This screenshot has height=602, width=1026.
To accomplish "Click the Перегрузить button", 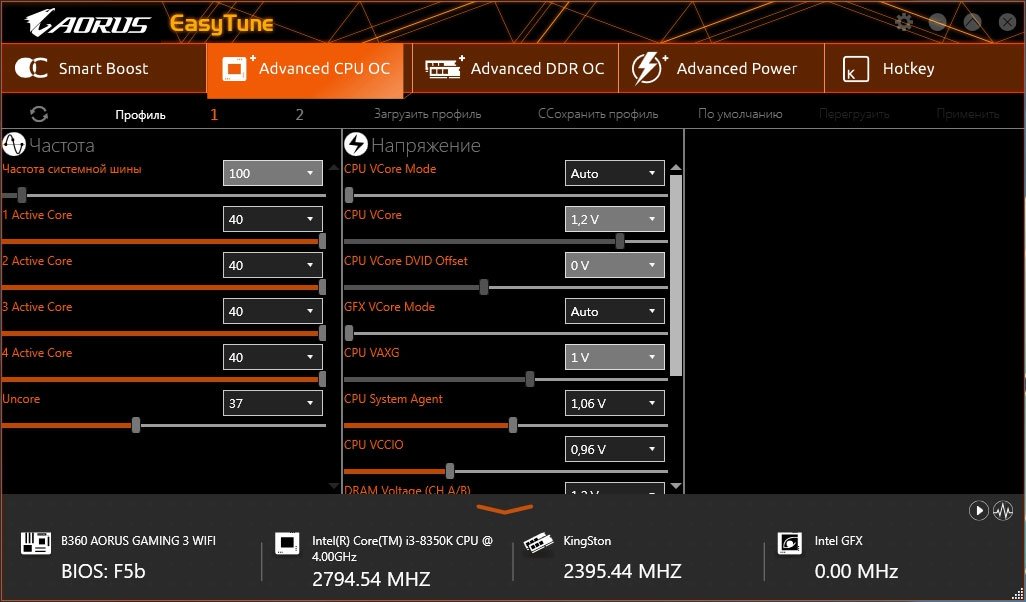I will (x=854, y=114).
